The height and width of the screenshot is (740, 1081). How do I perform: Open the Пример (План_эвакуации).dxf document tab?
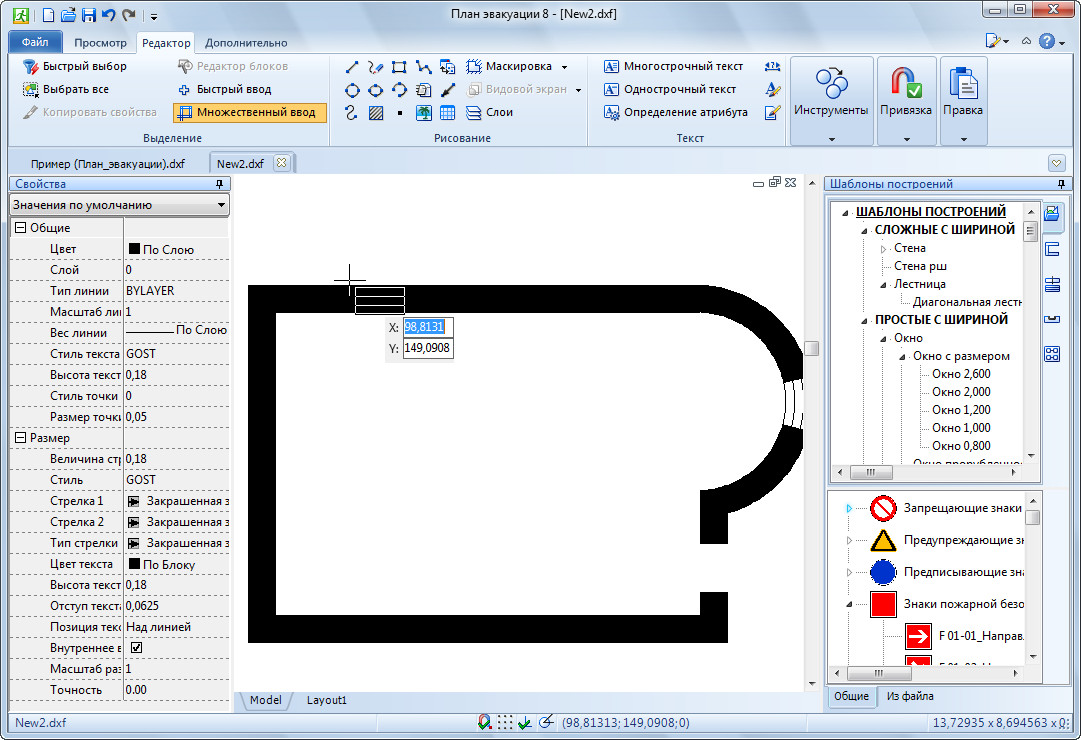107,163
